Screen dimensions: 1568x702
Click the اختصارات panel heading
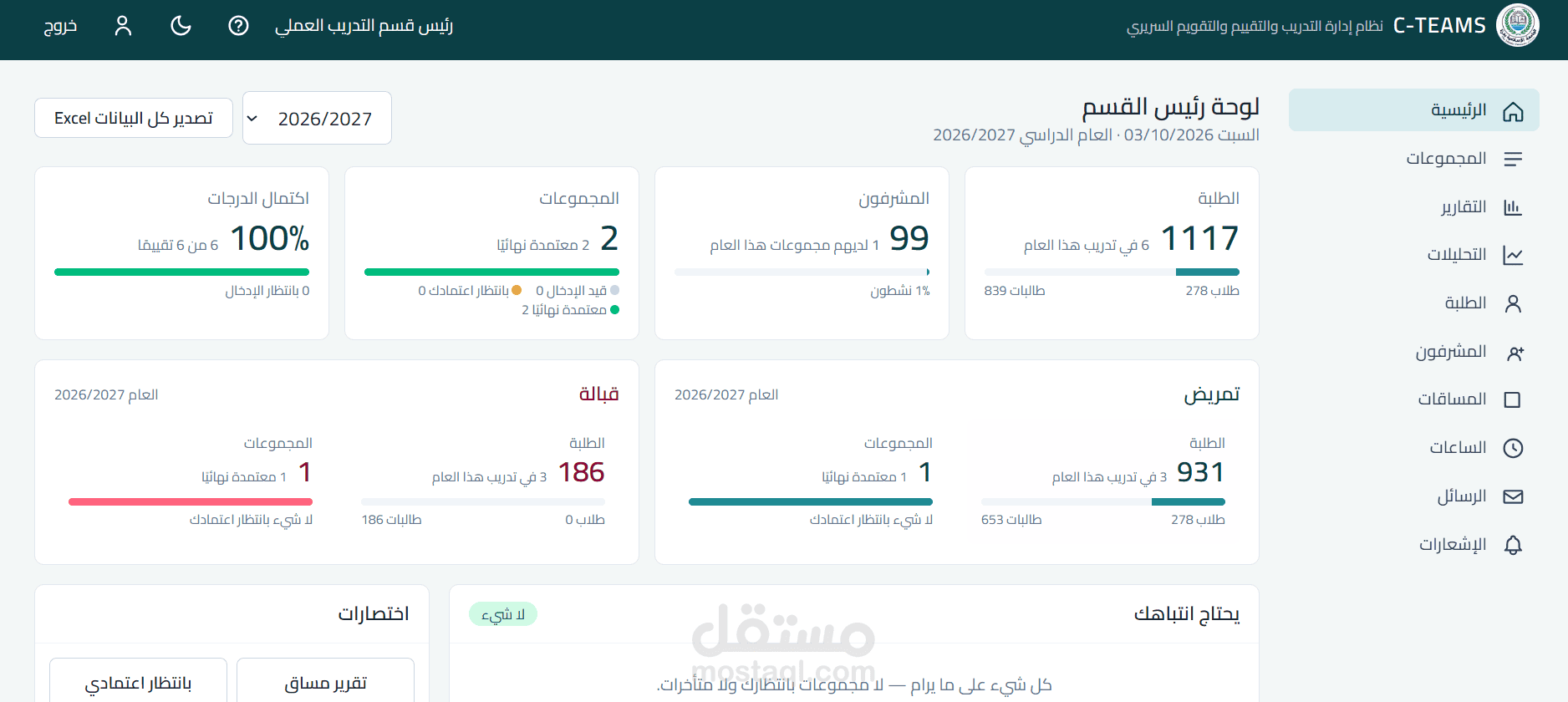[373, 613]
